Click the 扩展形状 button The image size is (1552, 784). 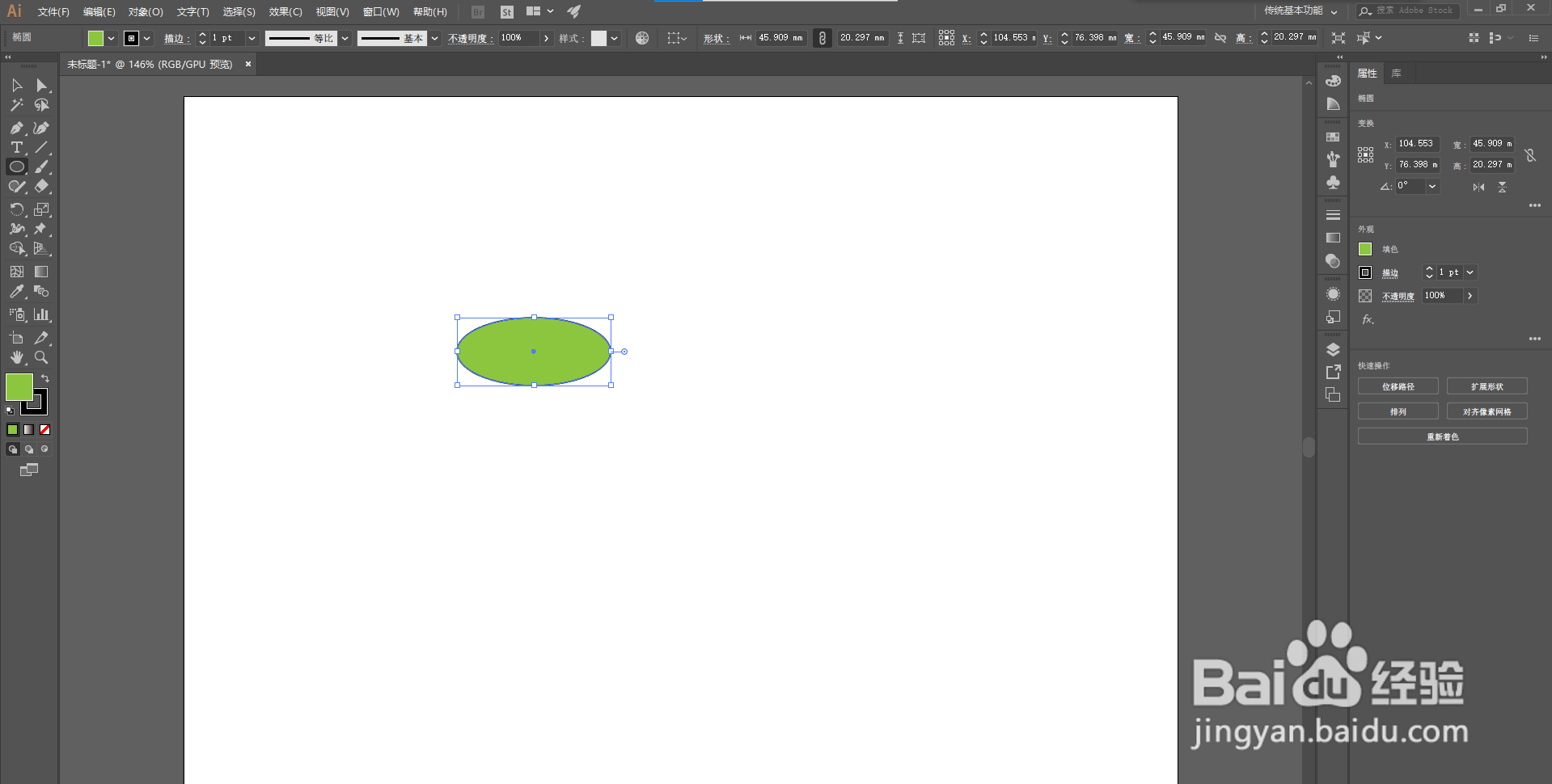click(1487, 386)
